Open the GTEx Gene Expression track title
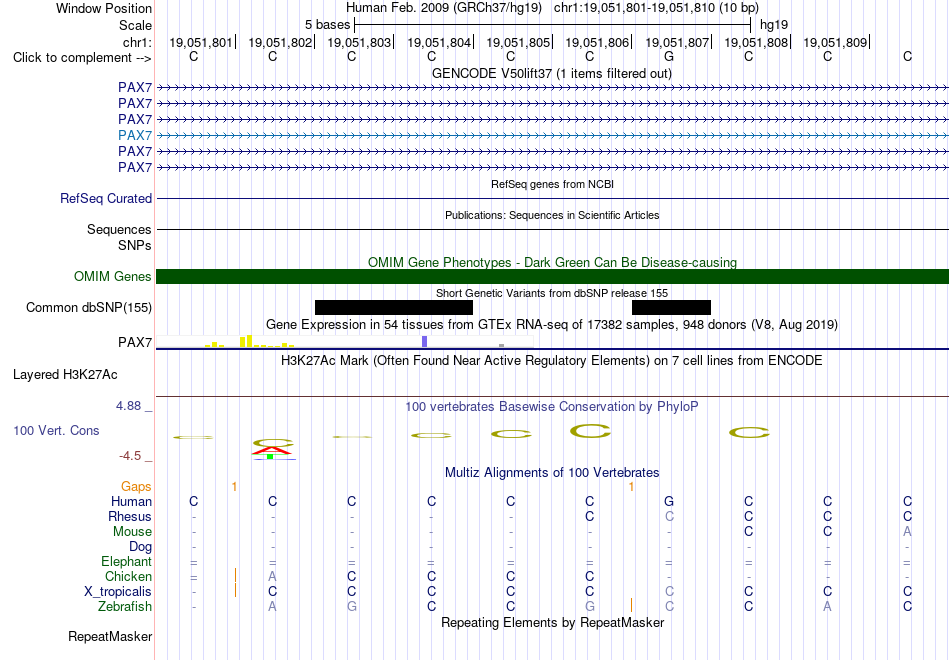Image resolution: width=950 pixels, height=660 pixels. click(552, 324)
